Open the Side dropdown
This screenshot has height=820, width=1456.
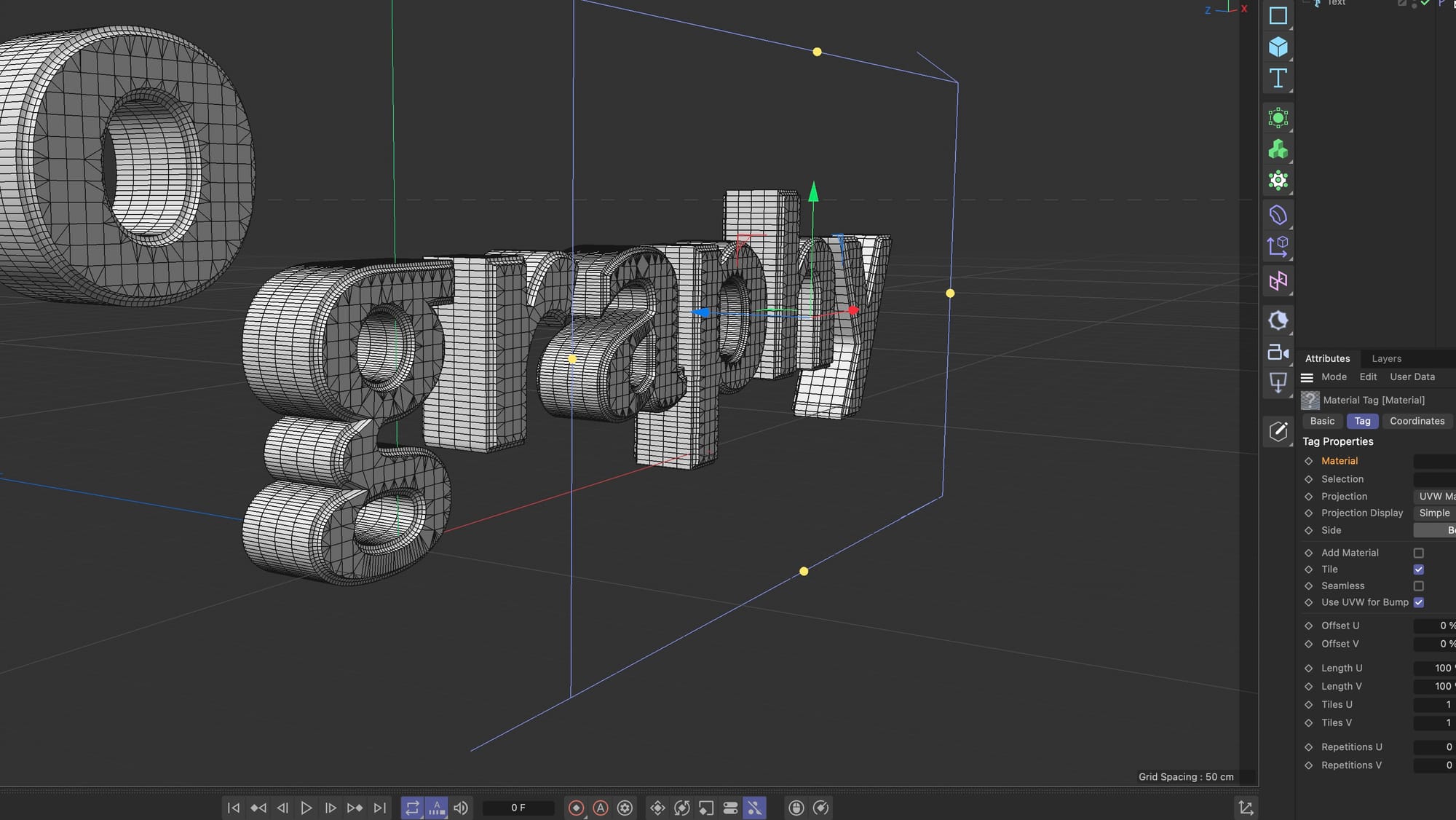(x=1434, y=530)
